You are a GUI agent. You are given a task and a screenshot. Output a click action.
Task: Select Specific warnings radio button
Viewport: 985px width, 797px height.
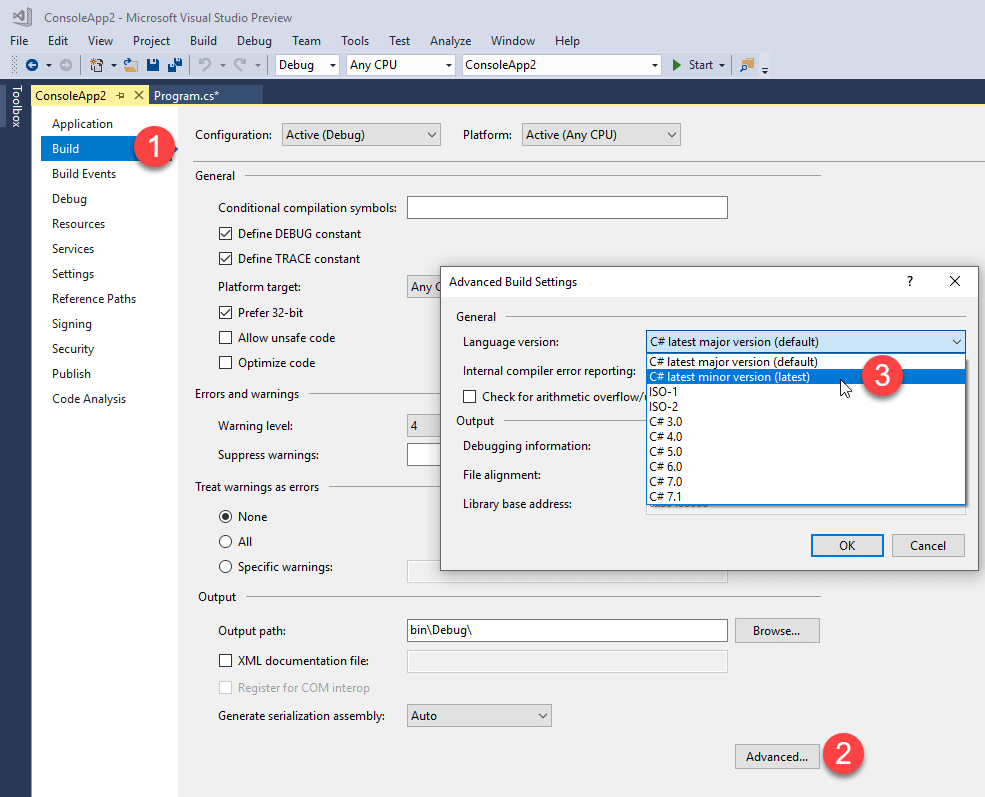point(226,567)
